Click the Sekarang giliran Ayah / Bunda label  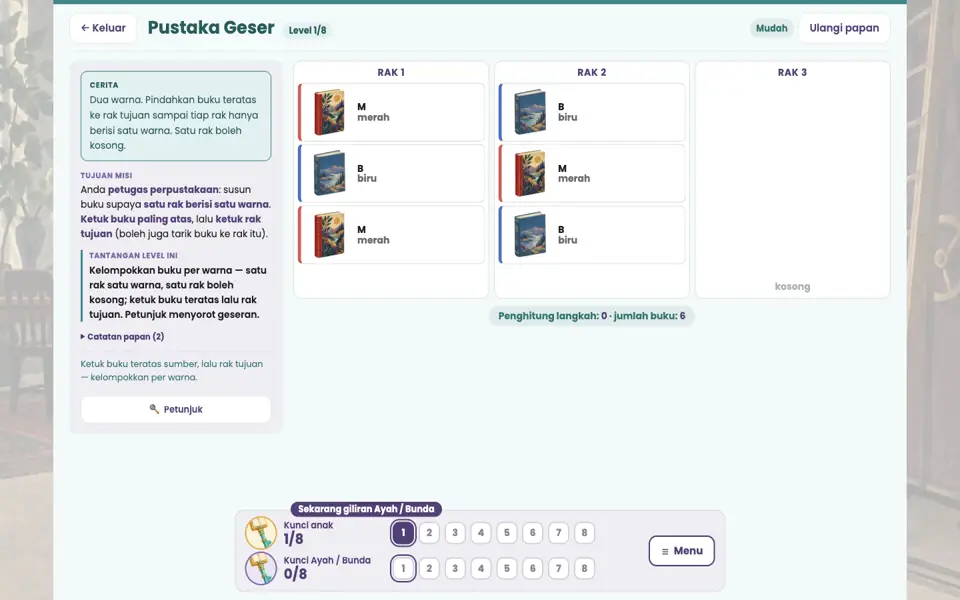point(366,509)
